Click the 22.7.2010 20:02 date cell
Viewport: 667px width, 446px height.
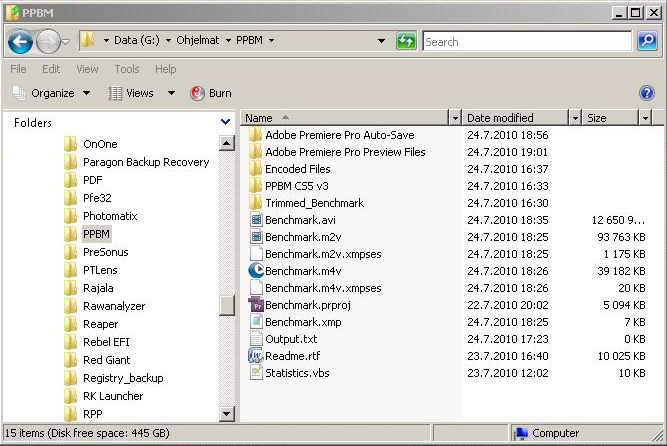pos(507,305)
